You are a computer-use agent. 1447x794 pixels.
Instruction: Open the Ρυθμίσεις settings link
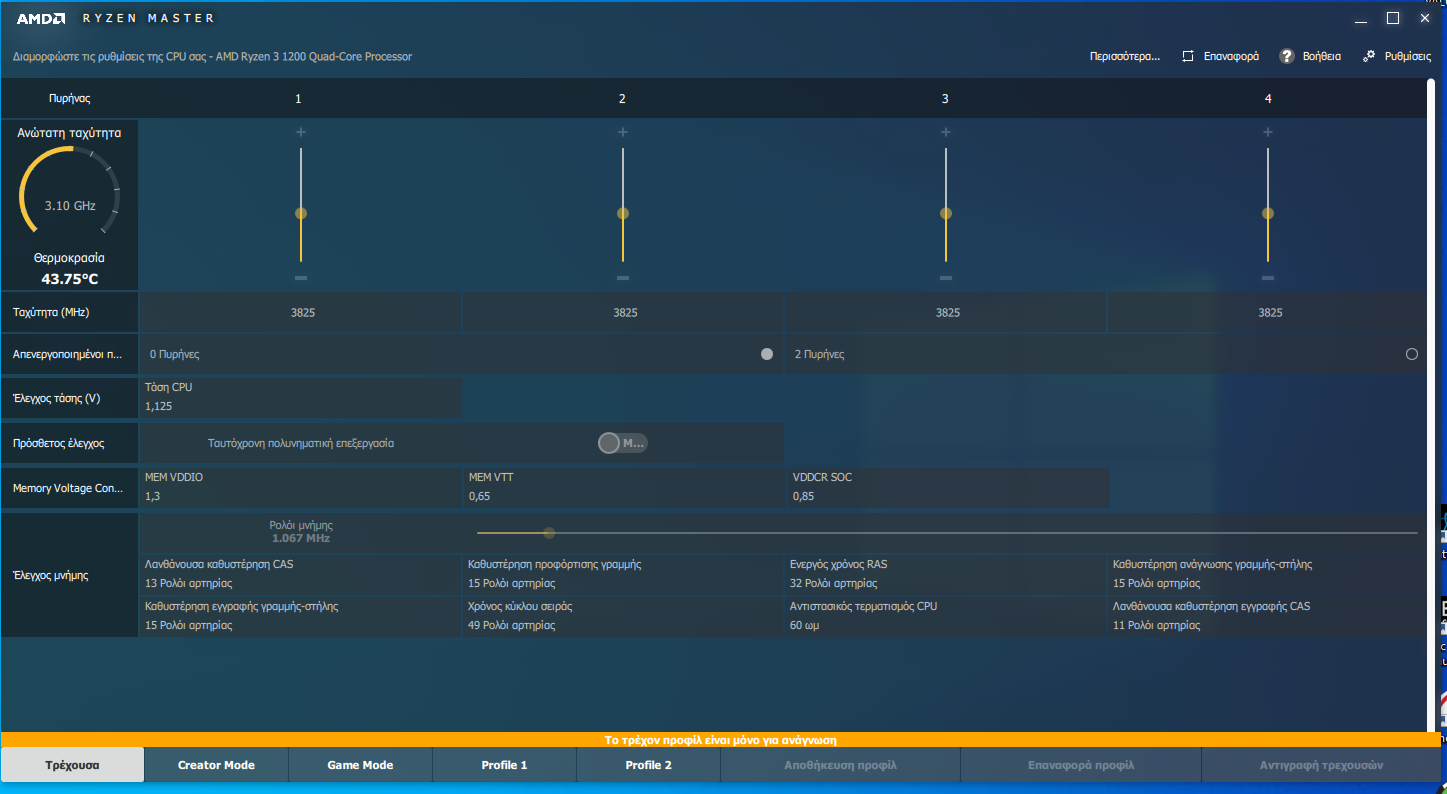pos(1408,56)
